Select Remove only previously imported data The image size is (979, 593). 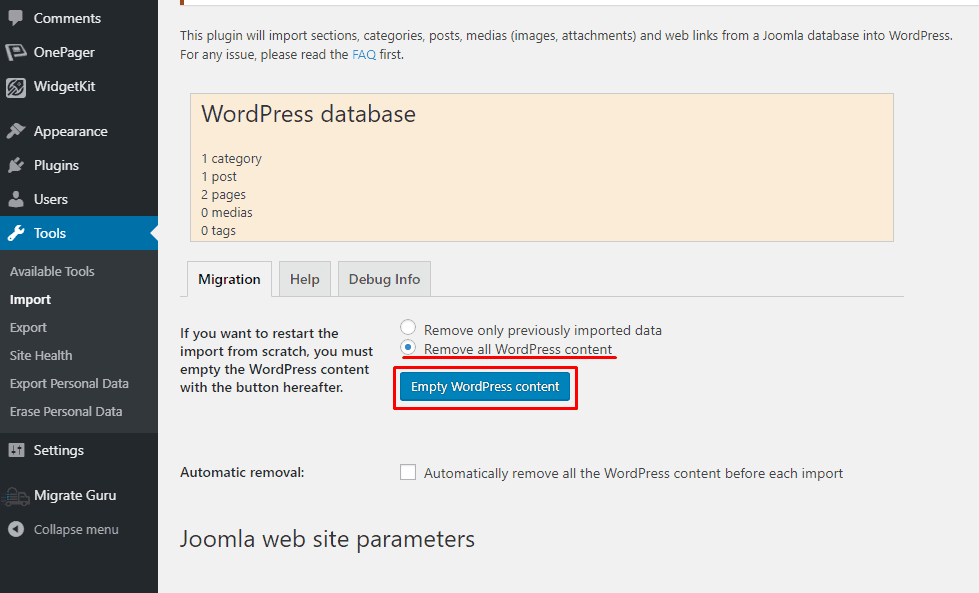pyautogui.click(x=408, y=327)
